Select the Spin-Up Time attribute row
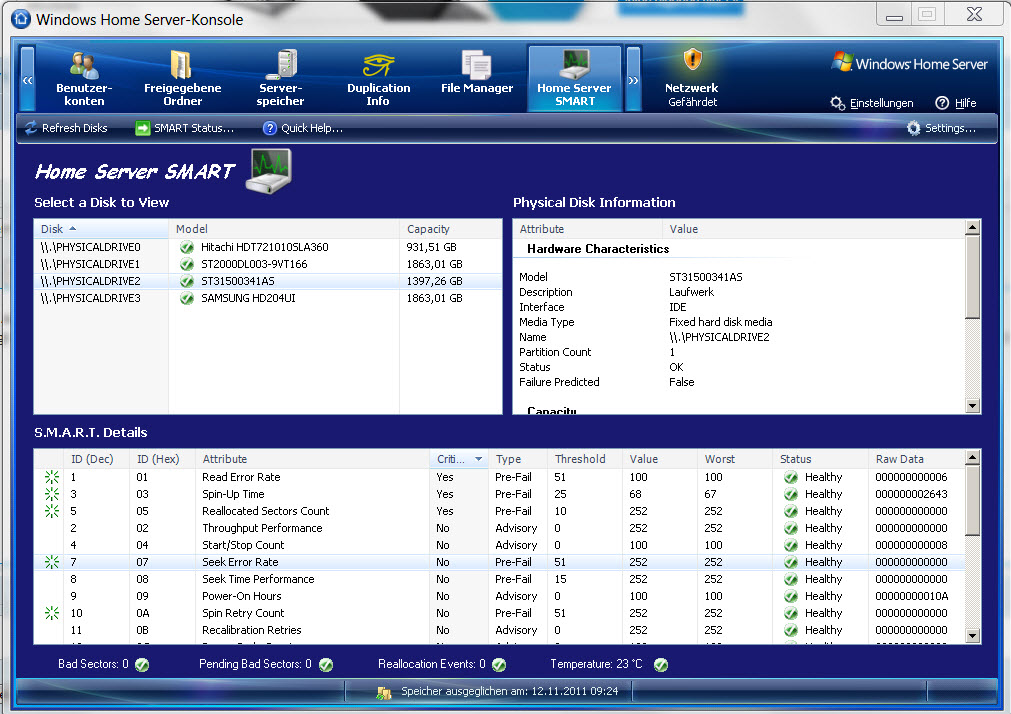Screen dimensions: 1011x714 [500, 494]
